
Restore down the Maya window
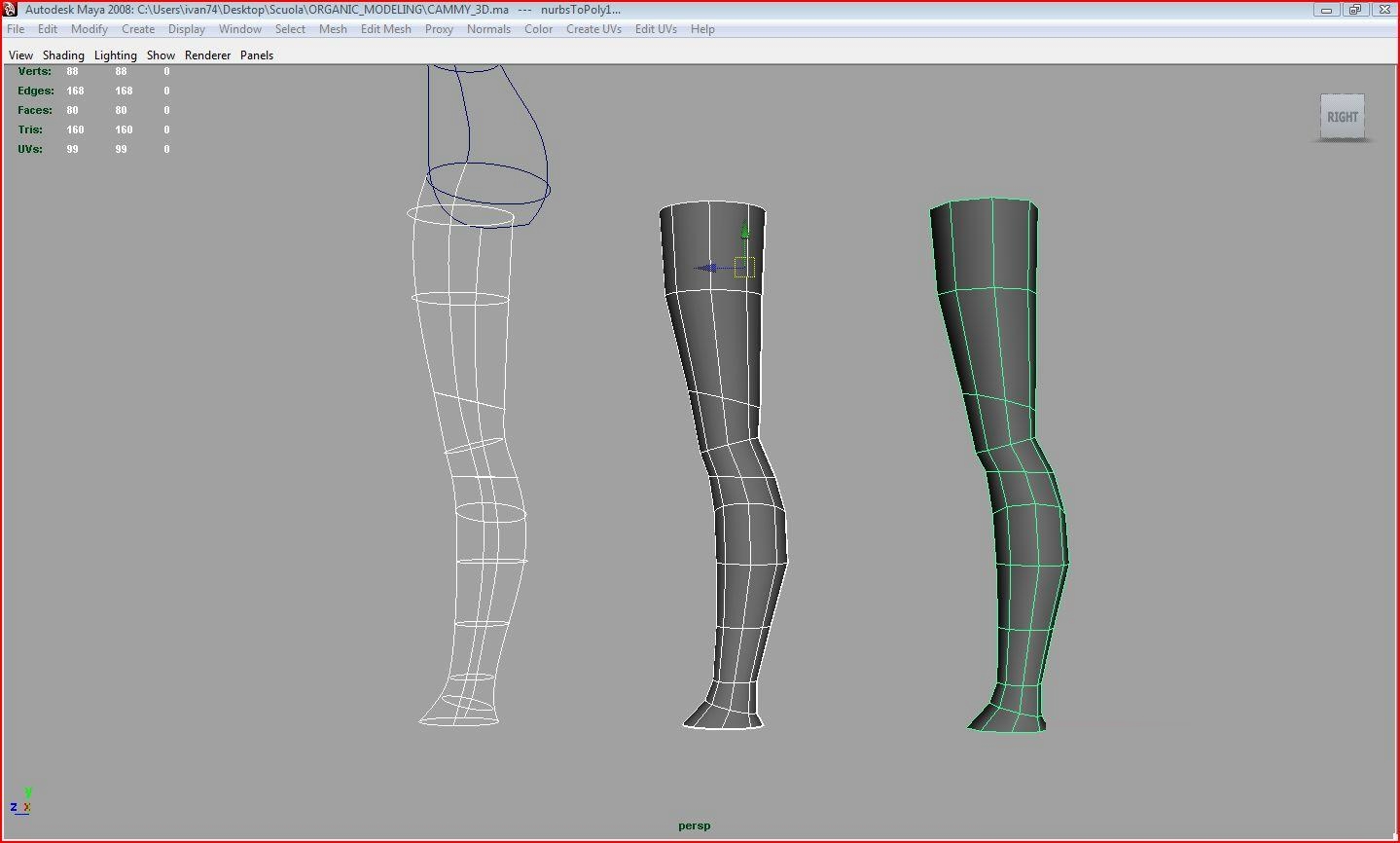(1354, 10)
